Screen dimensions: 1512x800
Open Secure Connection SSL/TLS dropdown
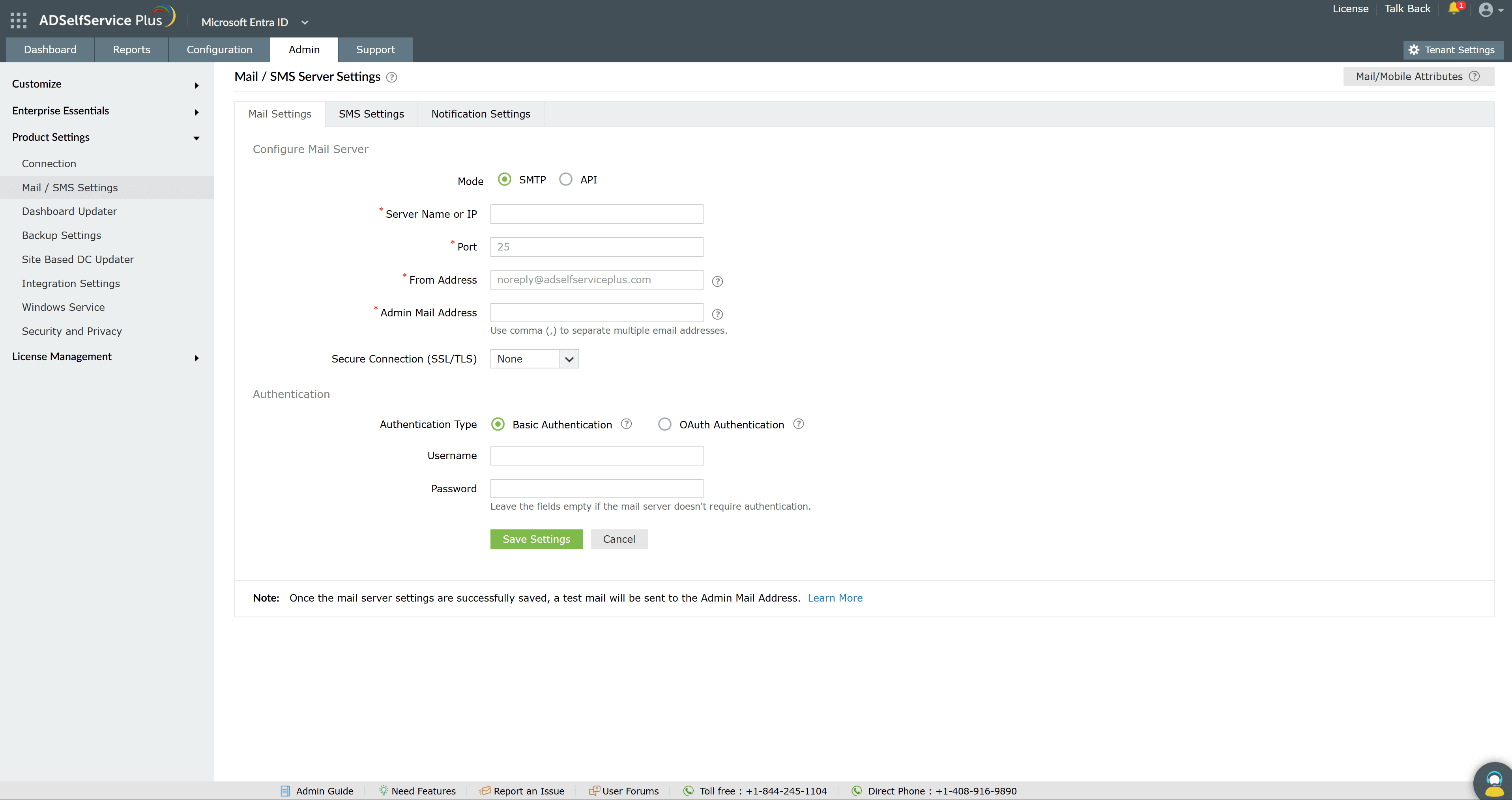coord(535,359)
